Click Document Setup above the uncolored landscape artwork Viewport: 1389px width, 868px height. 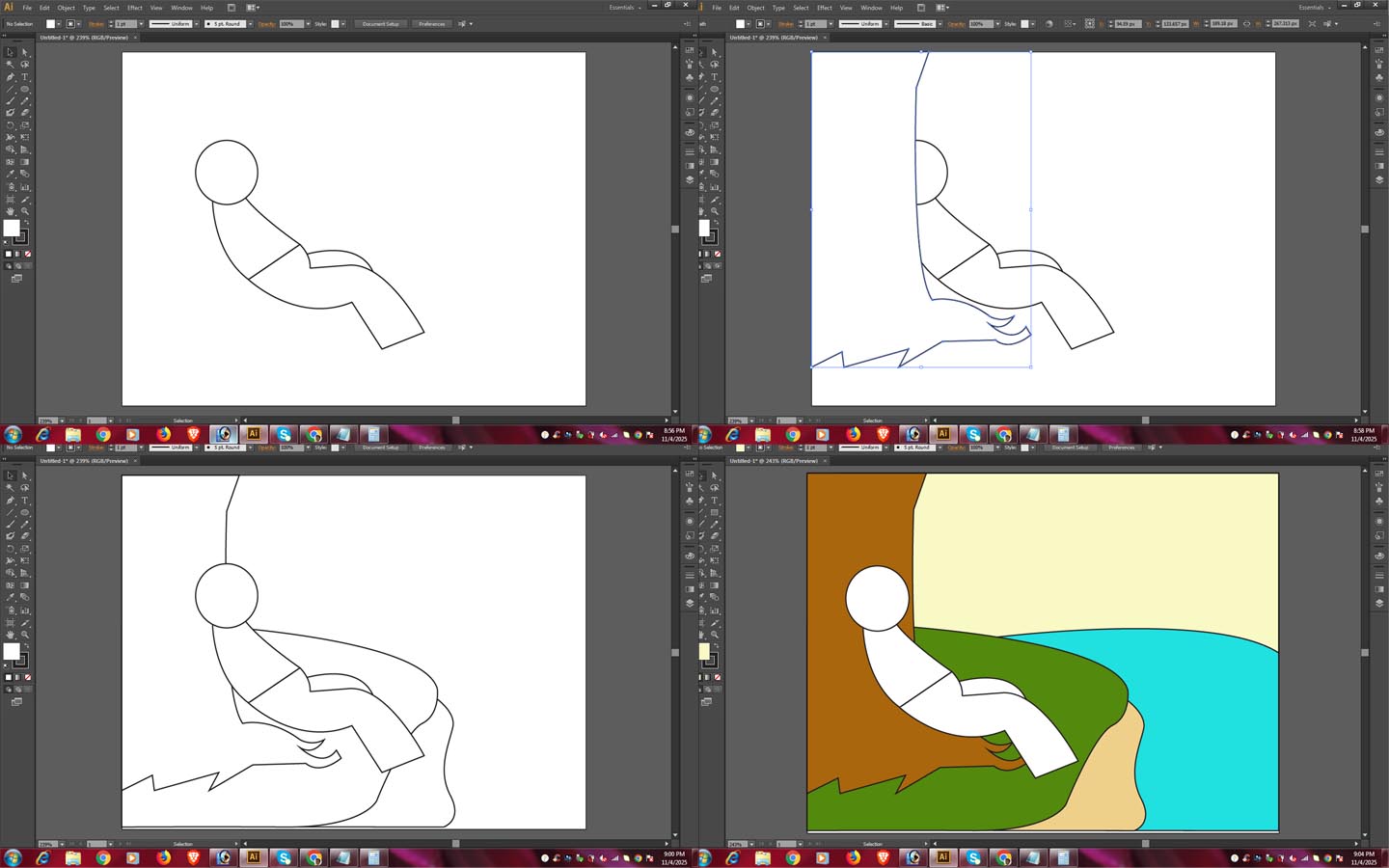pyautogui.click(x=380, y=448)
